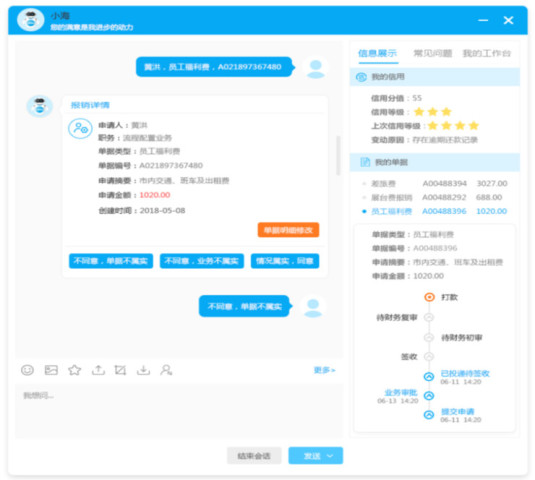Select the 员工福利费 A00488396 document row
Image resolution: width=535 pixels, height=480 pixels.
(x=434, y=211)
